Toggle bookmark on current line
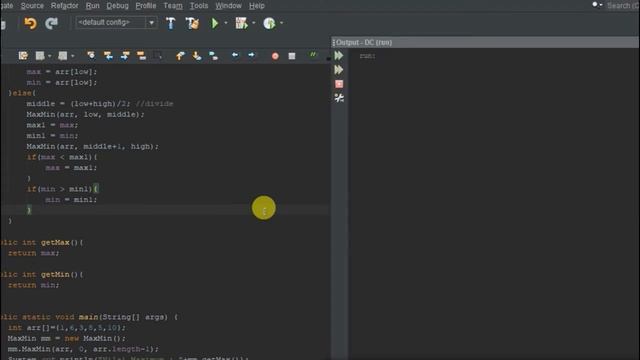This screenshot has height=360, width=640. pos(213,56)
